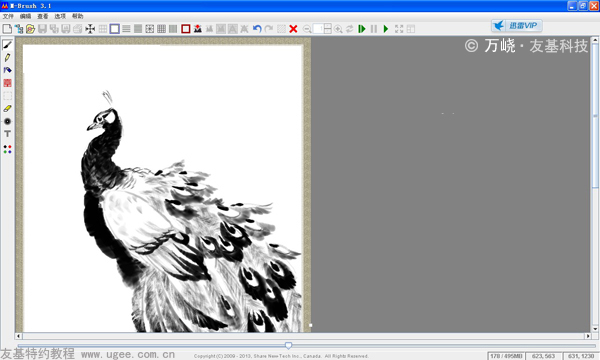This screenshot has width=600, height=360.
Task: Toggle the fullscreen expand icon
Action: [399, 29]
